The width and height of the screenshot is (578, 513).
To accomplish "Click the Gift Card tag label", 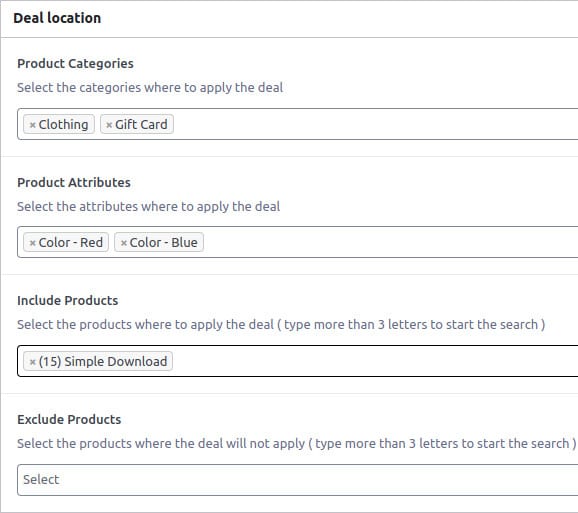I will 141,124.
